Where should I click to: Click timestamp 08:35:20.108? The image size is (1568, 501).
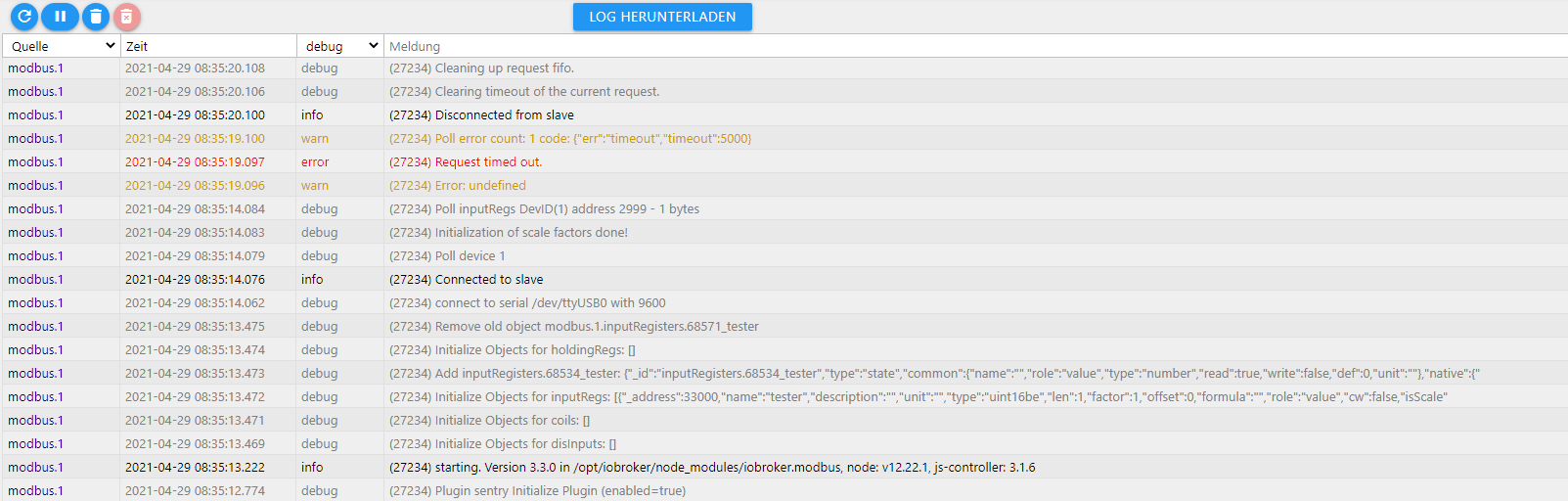195,68
